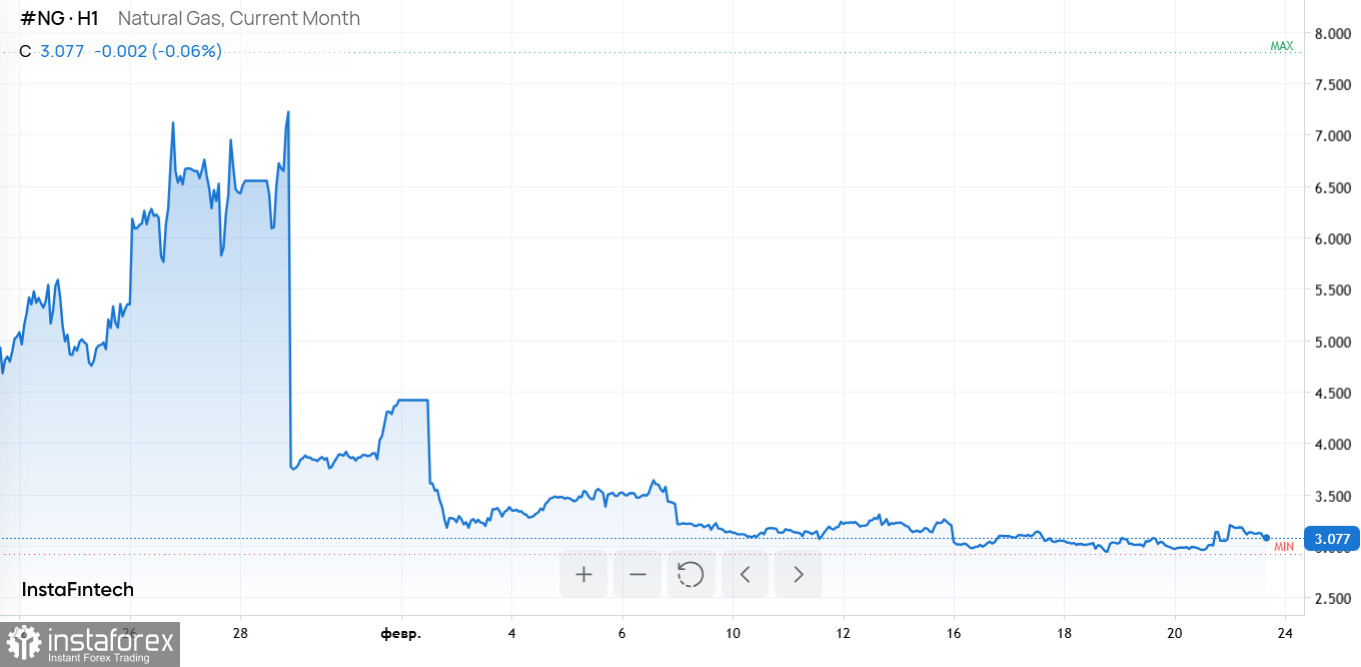Select the green MAX marker on price scale
Image resolution: width=1361 pixels, height=667 pixels.
[x=1281, y=45]
